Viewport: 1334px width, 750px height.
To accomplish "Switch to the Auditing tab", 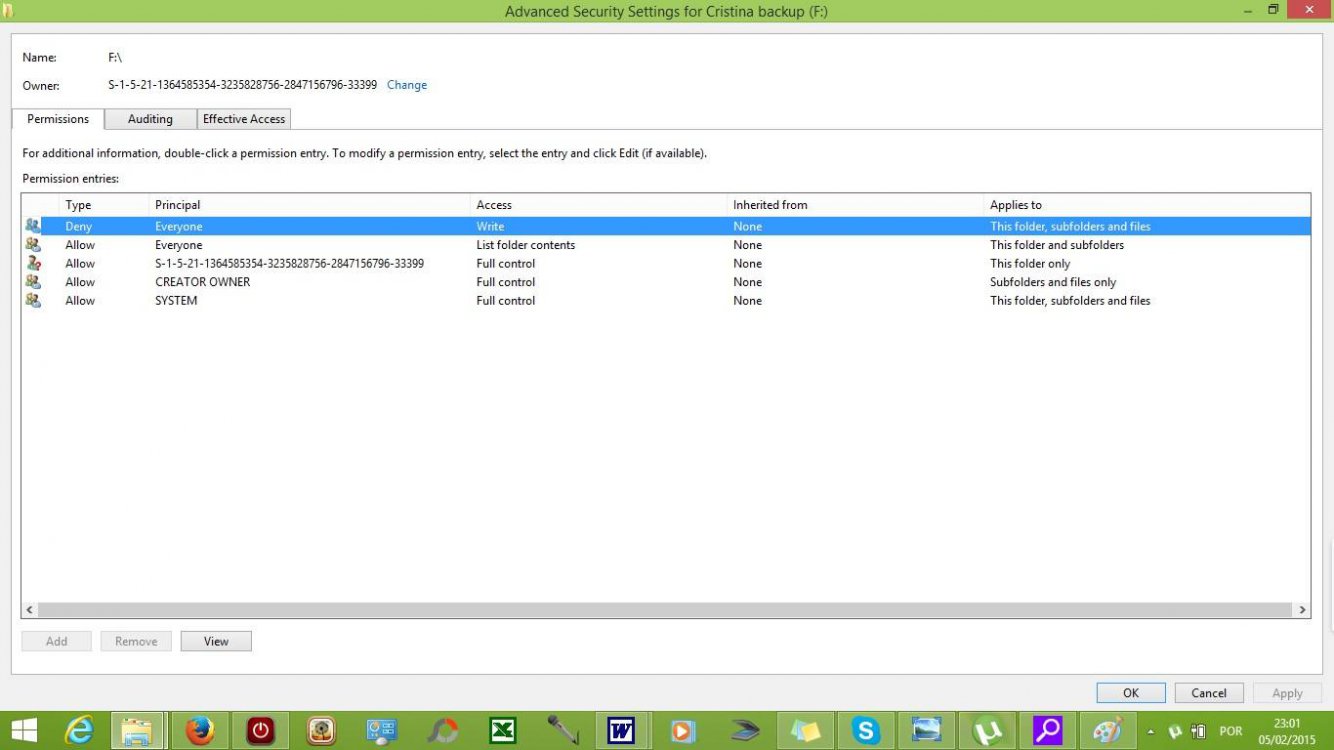I will pos(150,119).
